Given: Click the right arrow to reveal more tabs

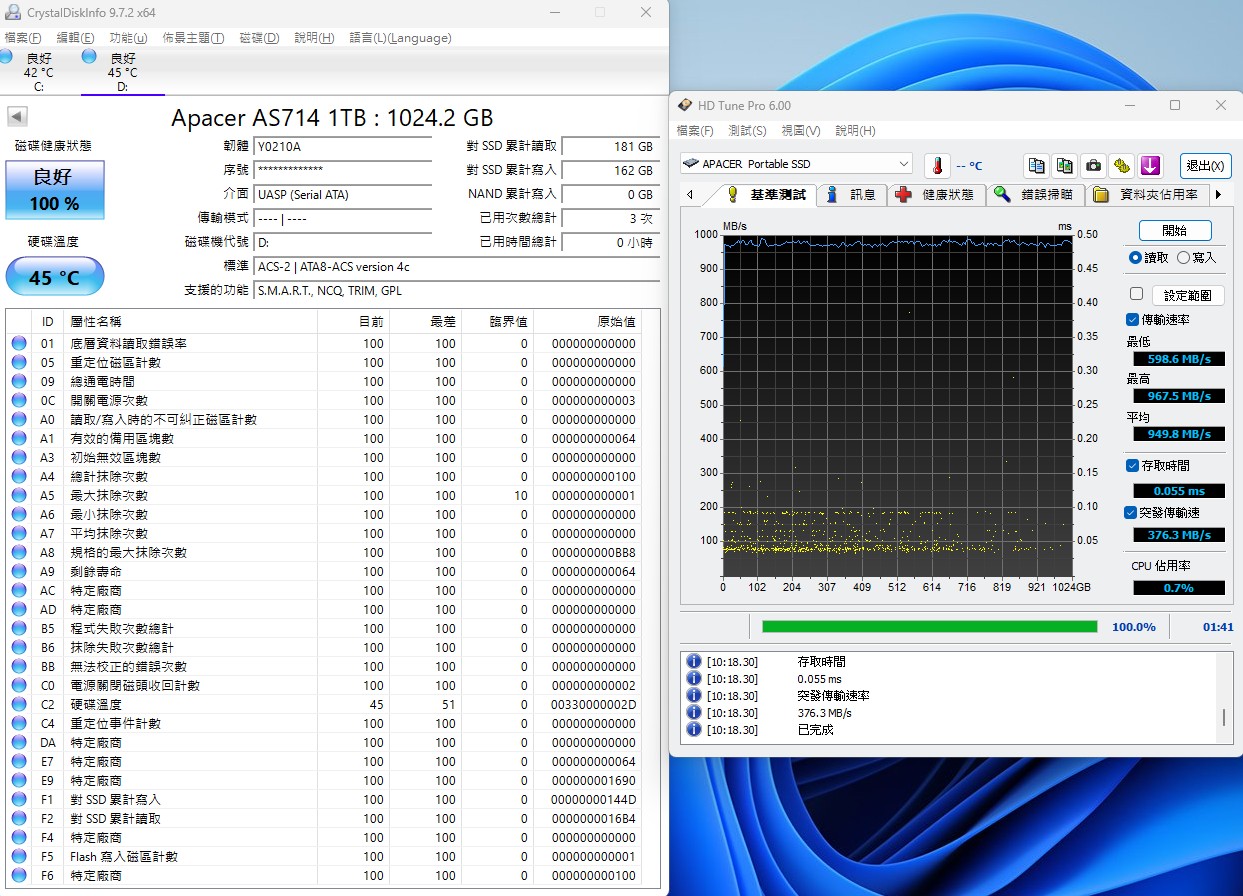Looking at the screenshot, I should click(1217, 195).
